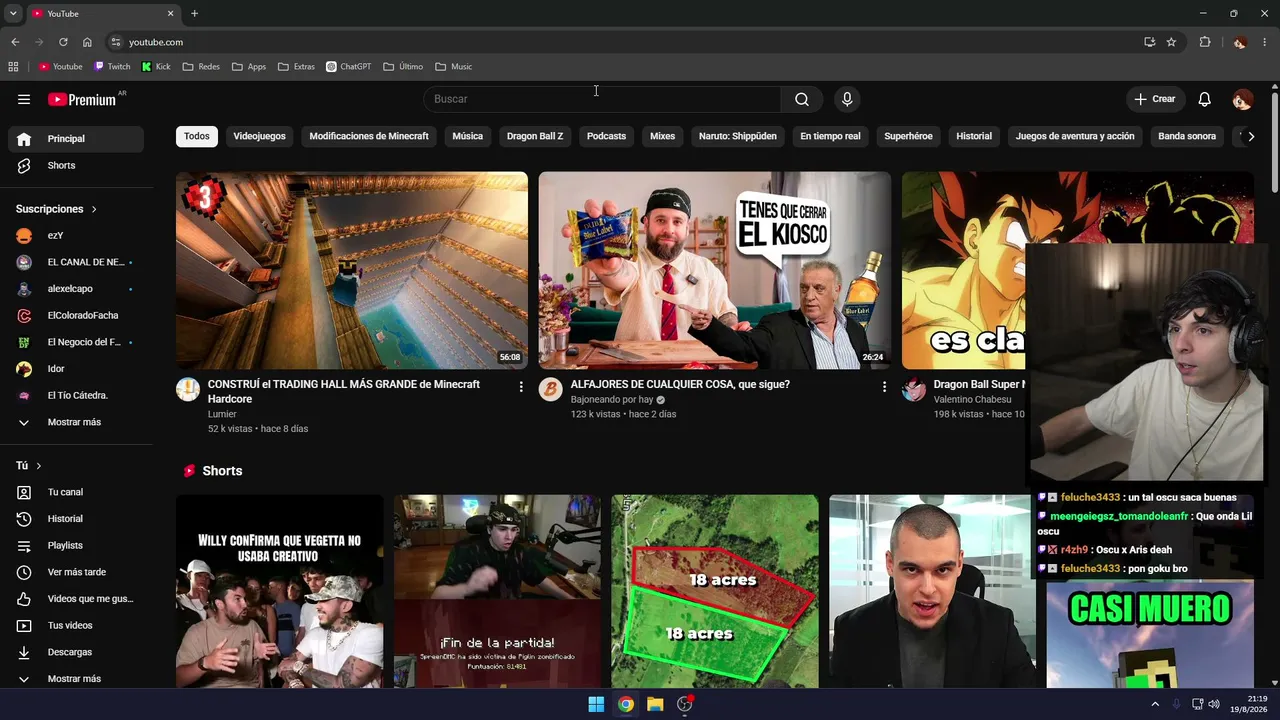Open the Chrome three-dot menu
The width and height of the screenshot is (1280, 720).
coord(1265,42)
